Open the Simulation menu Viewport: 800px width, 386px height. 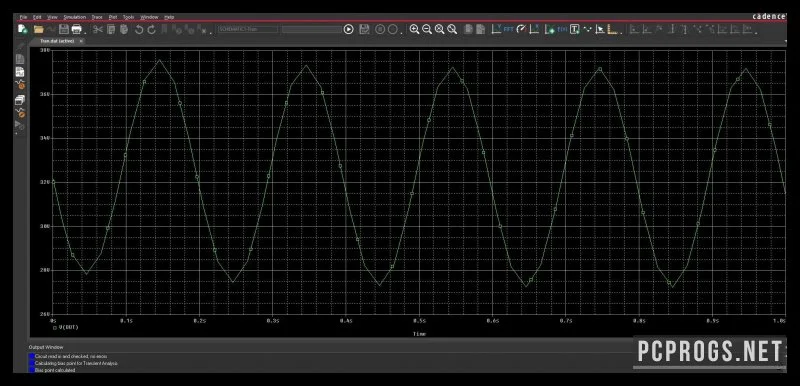click(x=74, y=17)
